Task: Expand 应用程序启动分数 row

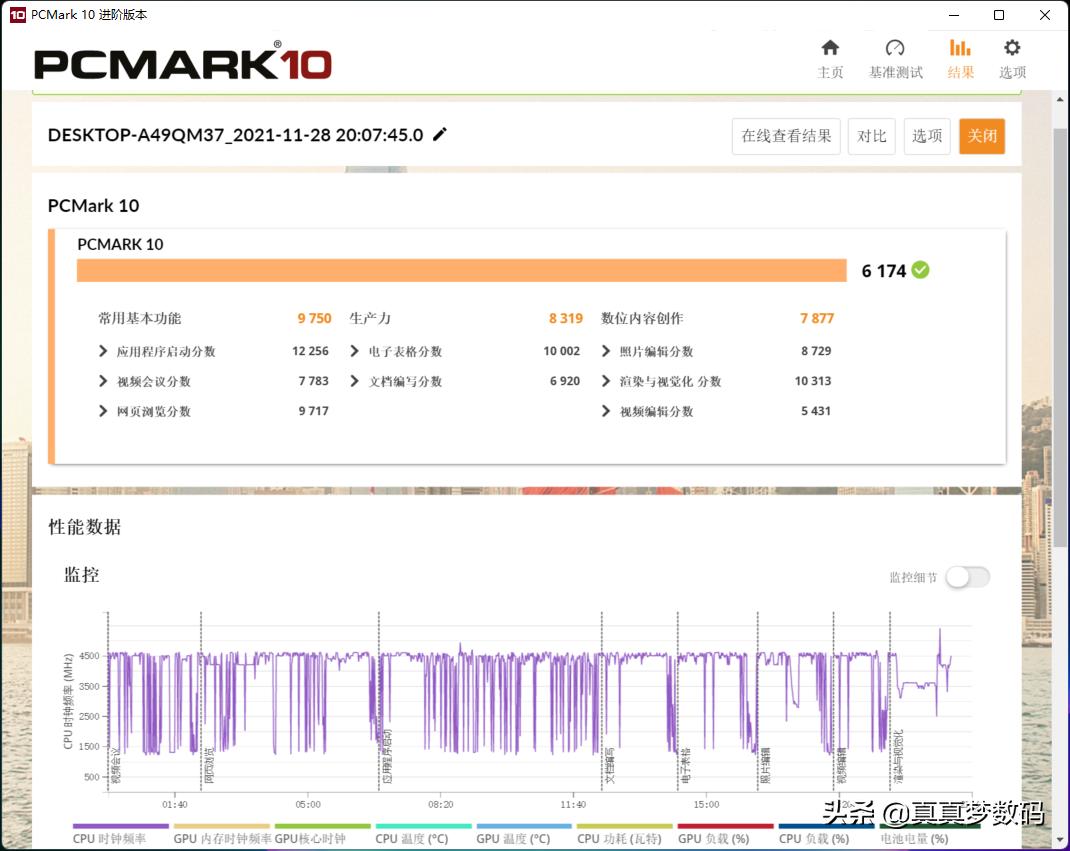Action: click(104, 351)
